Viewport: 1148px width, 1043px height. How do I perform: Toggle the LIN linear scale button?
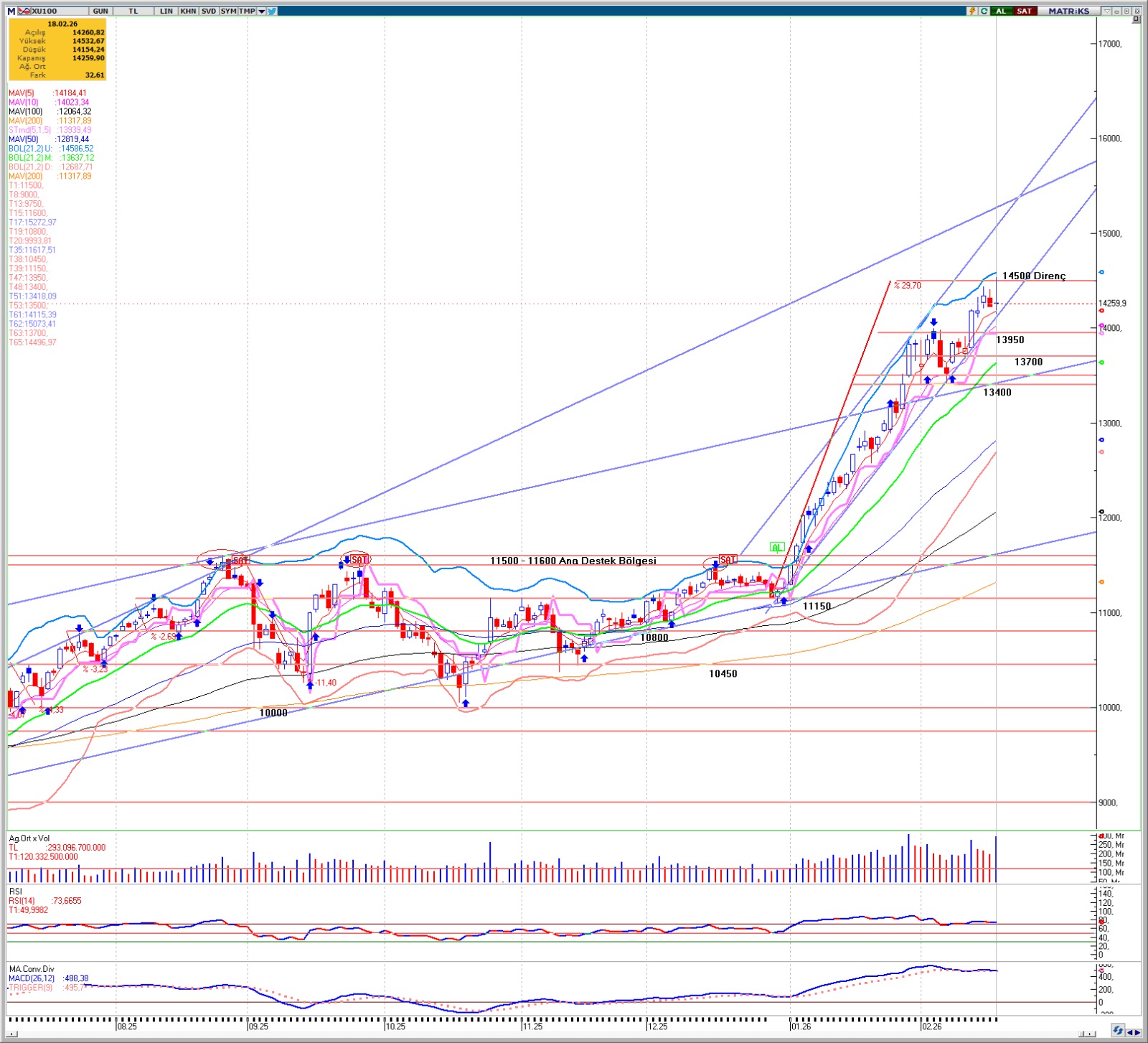click(x=166, y=11)
